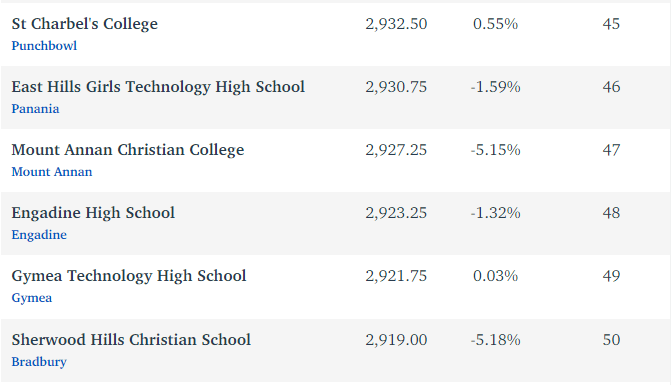Click rank number 50
Screen dimensions: 671x385
coord(611,340)
